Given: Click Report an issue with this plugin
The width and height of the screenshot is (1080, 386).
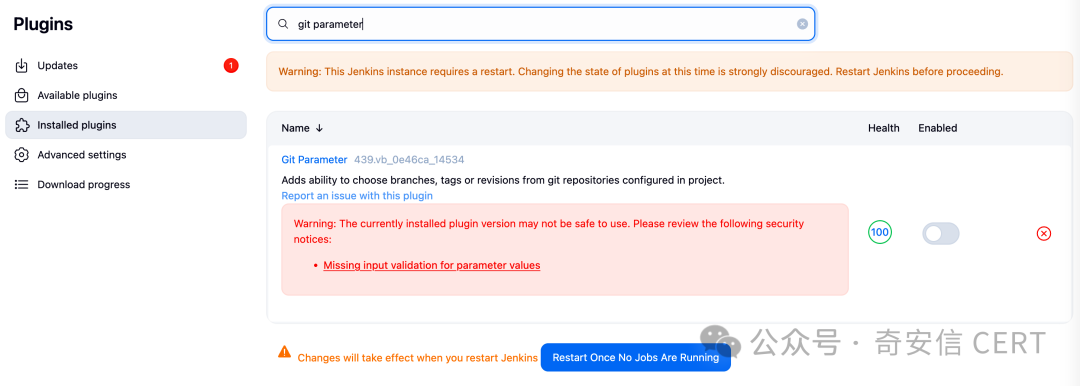Looking at the screenshot, I should pos(357,195).
